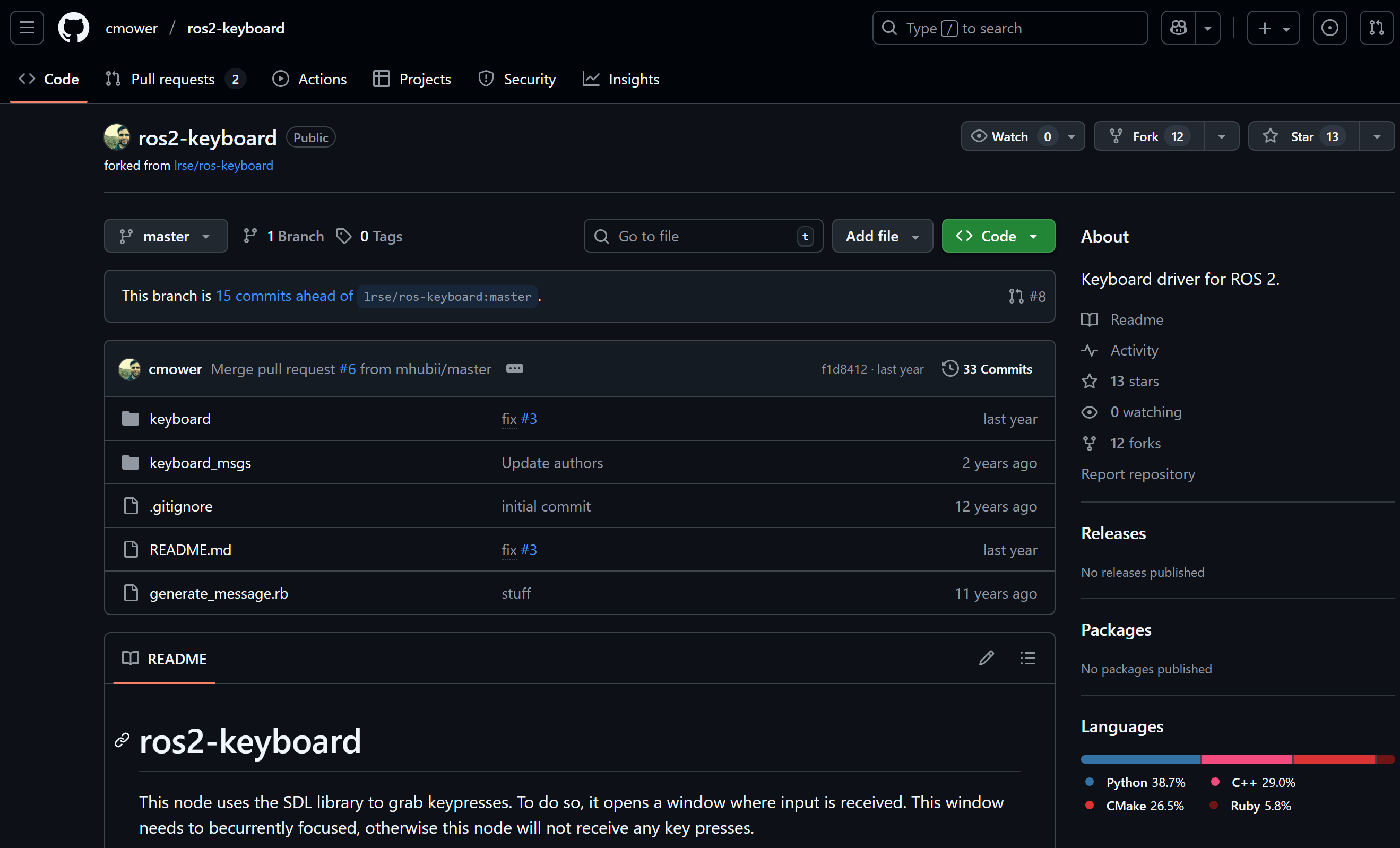Open the hamburger navigation menu
Image resolution: width=1400 pixels, height=848 pixels.
click(x=27, y=28)
